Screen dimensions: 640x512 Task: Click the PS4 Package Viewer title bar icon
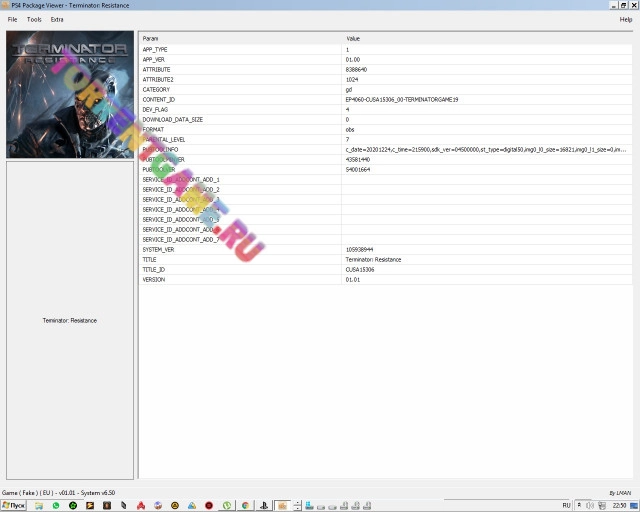5,5
